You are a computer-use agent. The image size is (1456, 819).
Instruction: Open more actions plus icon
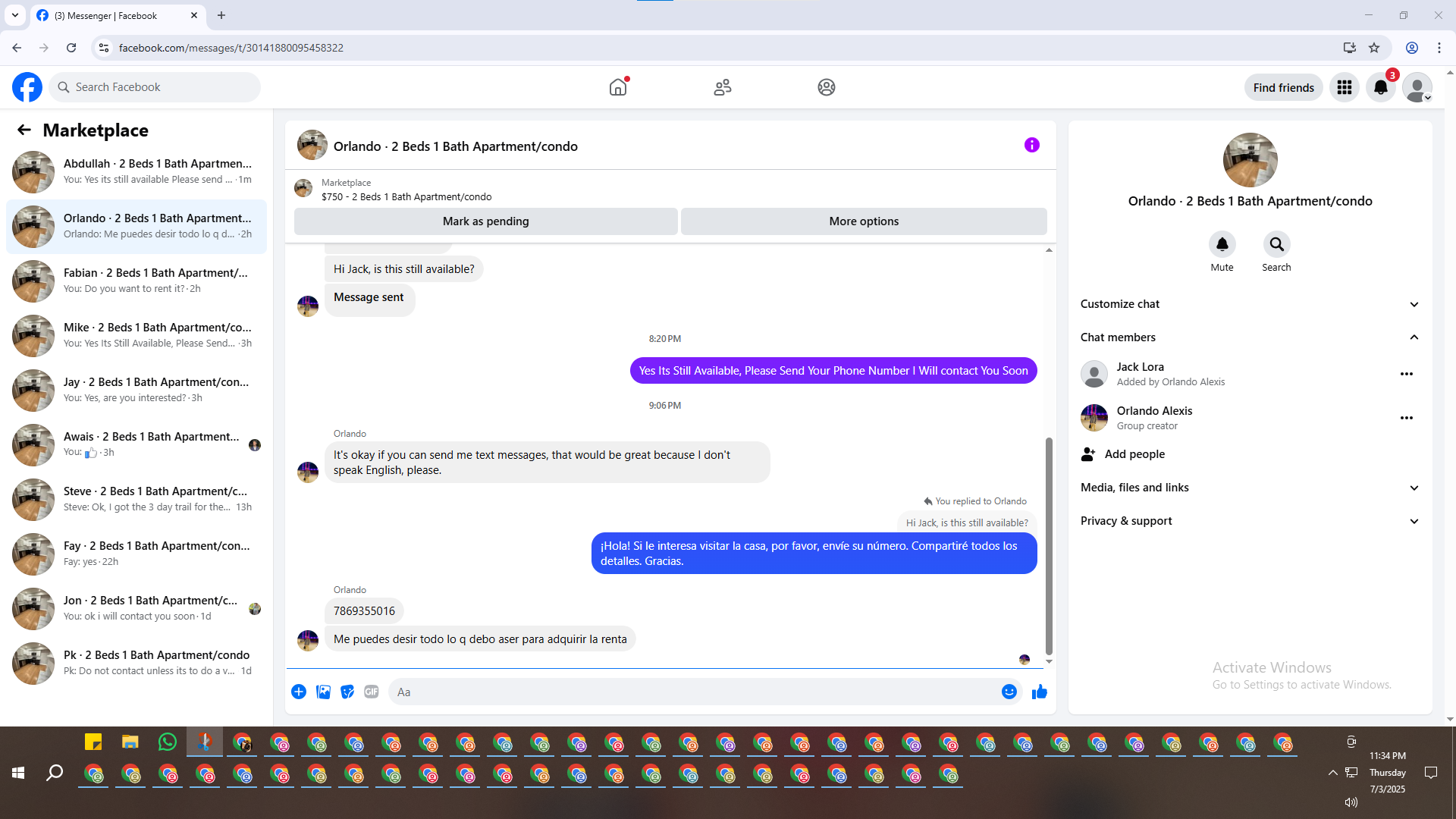coord(299,692)
